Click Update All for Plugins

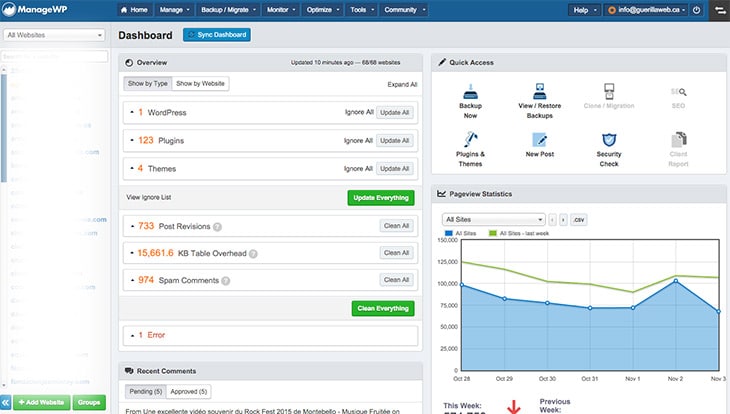(x=394, y=141)
